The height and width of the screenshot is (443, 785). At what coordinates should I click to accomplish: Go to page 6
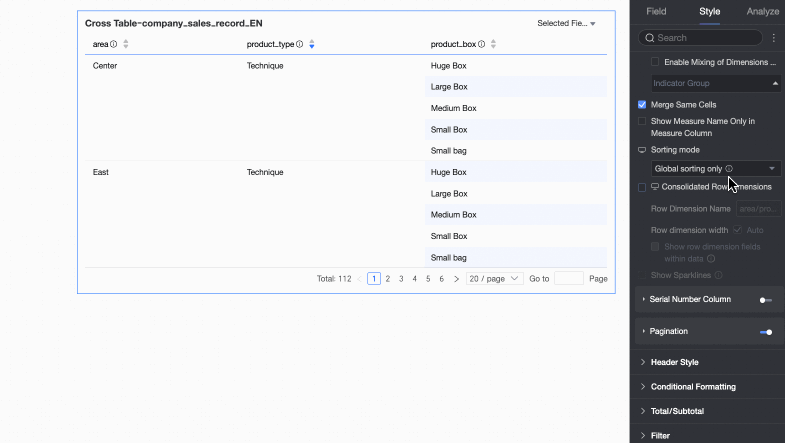pyautogui.click(x=442, y=279)
